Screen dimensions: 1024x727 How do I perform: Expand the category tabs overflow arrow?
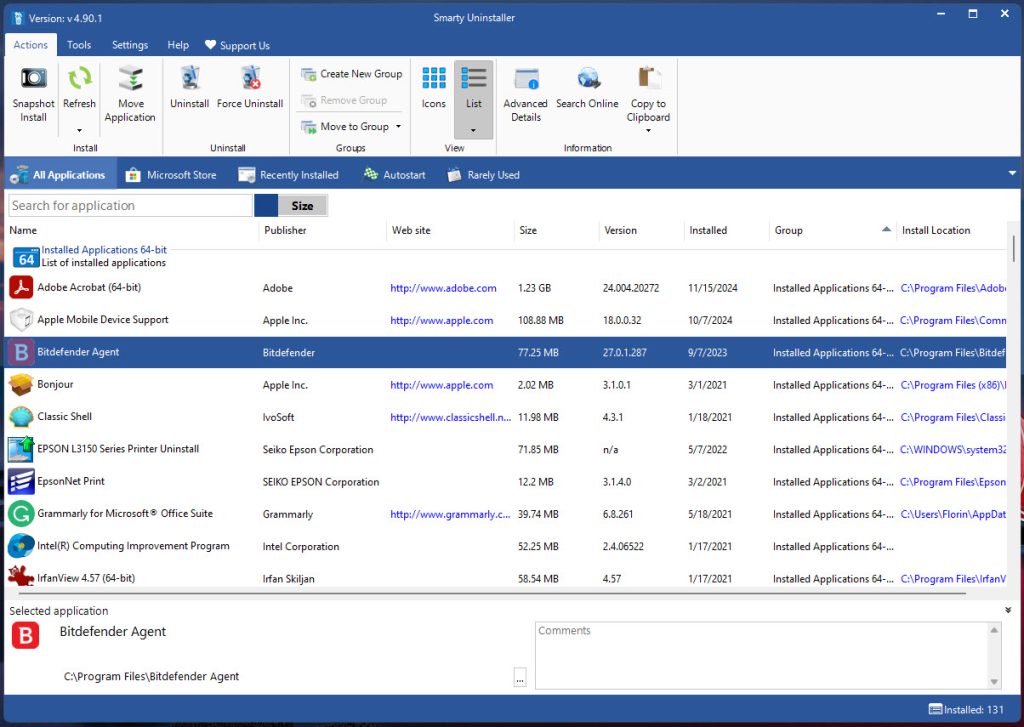(x=1012, y=174)
